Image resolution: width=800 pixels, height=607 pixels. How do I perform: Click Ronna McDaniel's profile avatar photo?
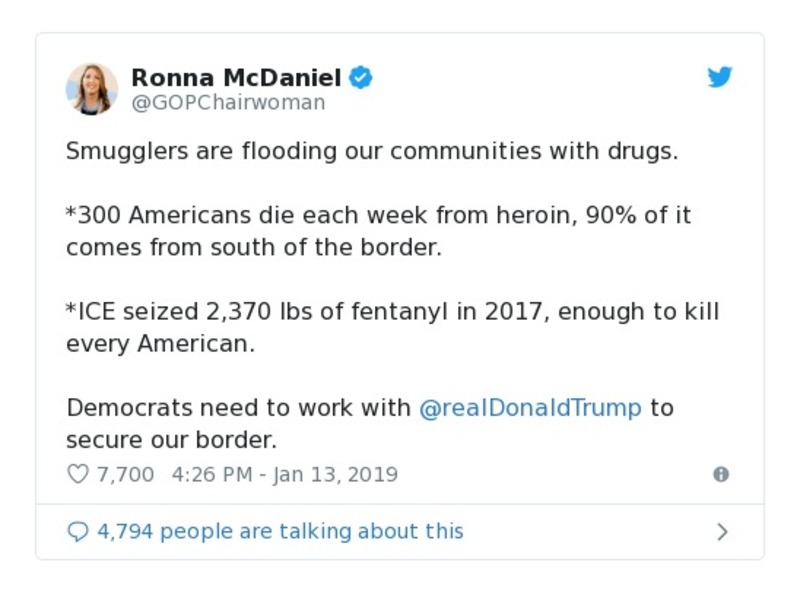click(92, 88)
